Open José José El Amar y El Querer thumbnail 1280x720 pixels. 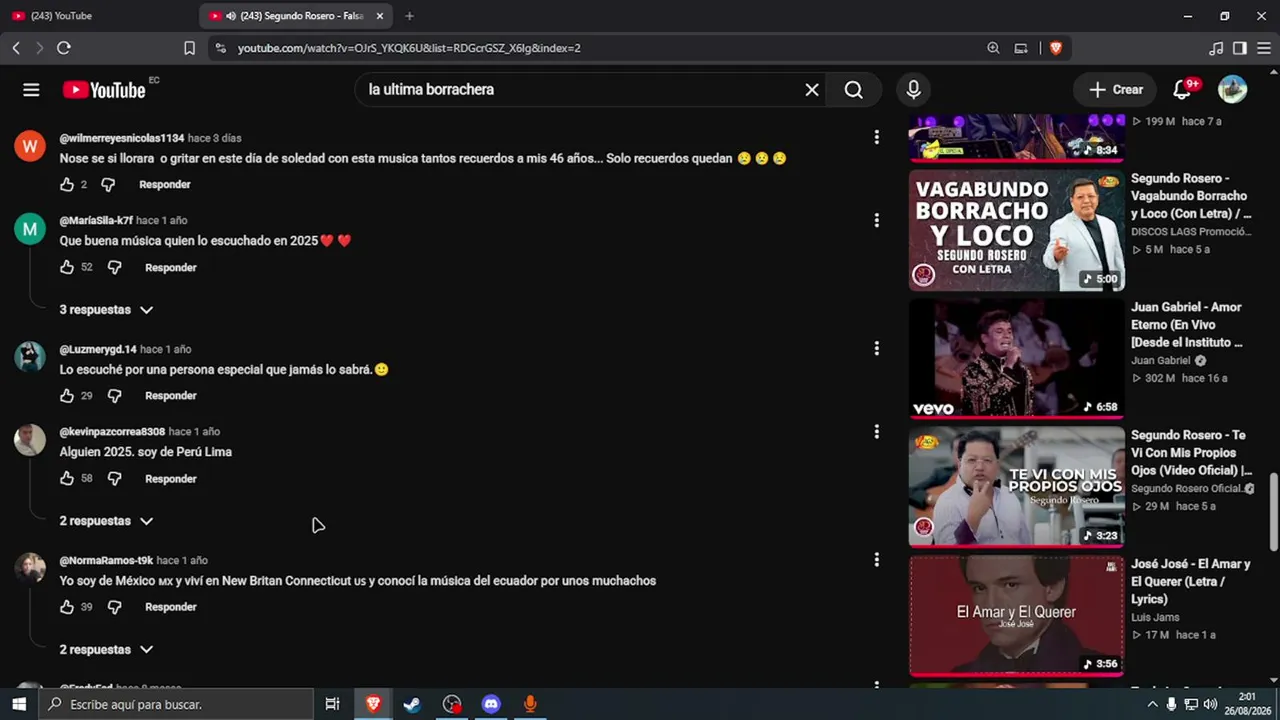click(1016, 616)
